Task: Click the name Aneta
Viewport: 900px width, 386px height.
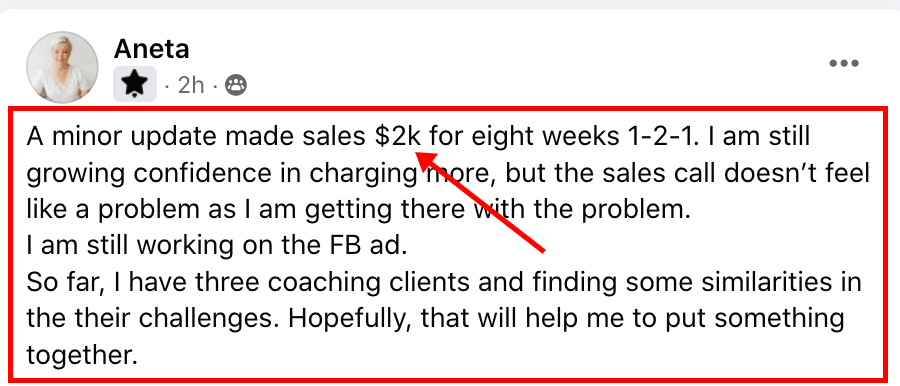Action: tap(152, 49)
